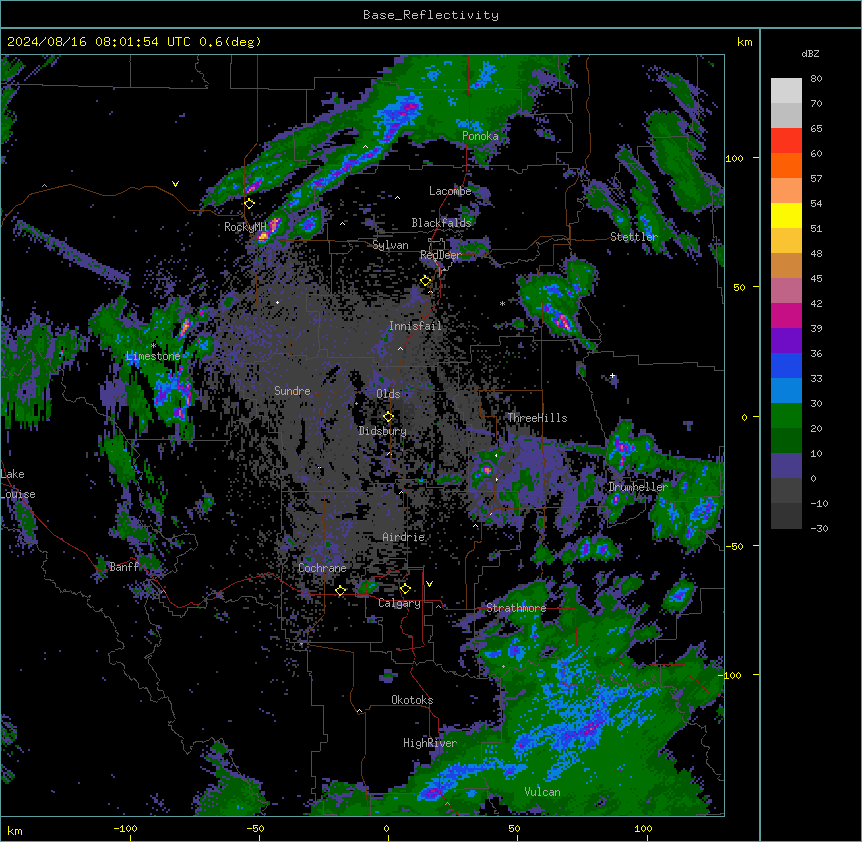862x842 pixels.
Task: Select the purple swatch between 39 and 36 dBZ
Action: tap(786, 341)
